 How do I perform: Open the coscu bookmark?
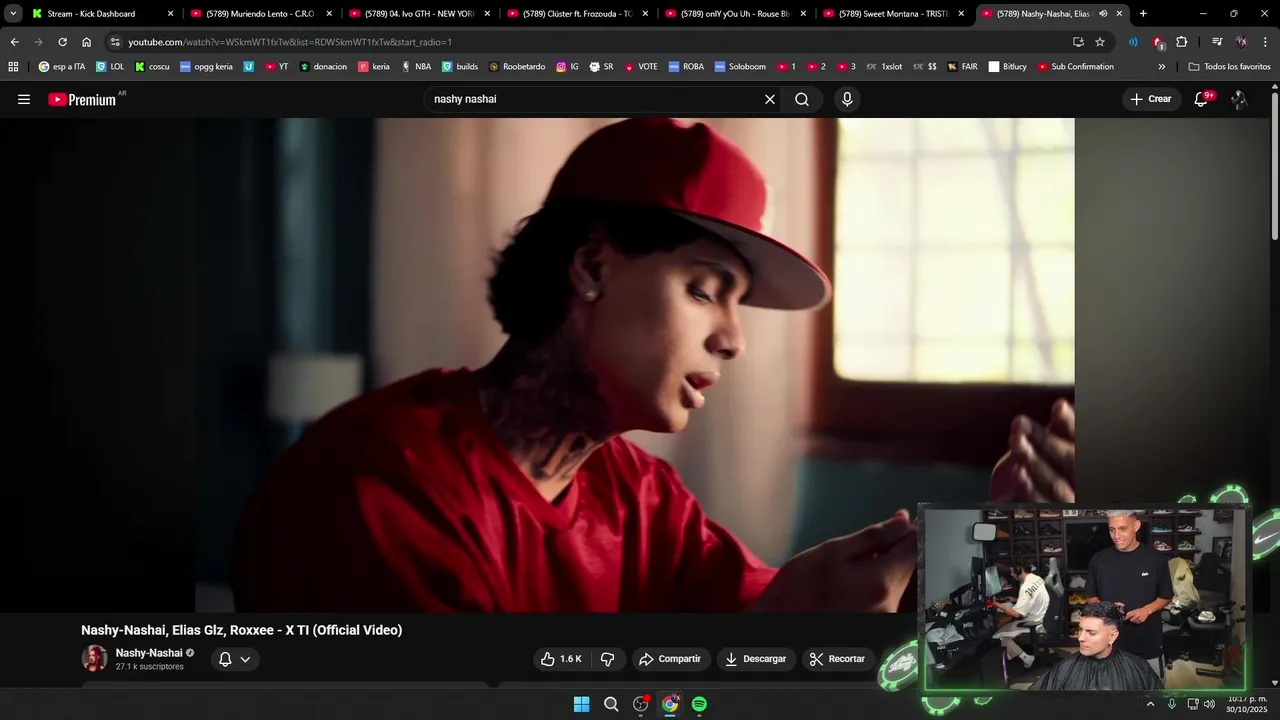[153, 67]
